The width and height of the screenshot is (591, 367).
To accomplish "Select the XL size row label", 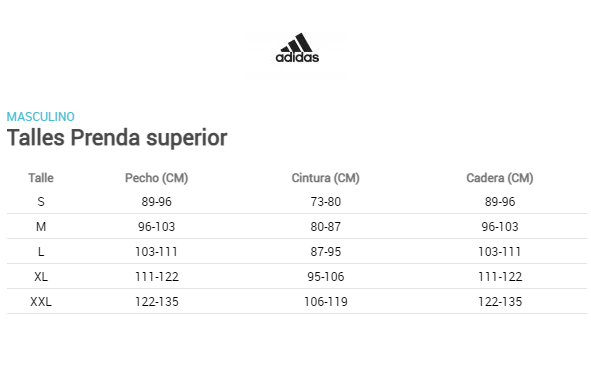I will tap(41, 277).
